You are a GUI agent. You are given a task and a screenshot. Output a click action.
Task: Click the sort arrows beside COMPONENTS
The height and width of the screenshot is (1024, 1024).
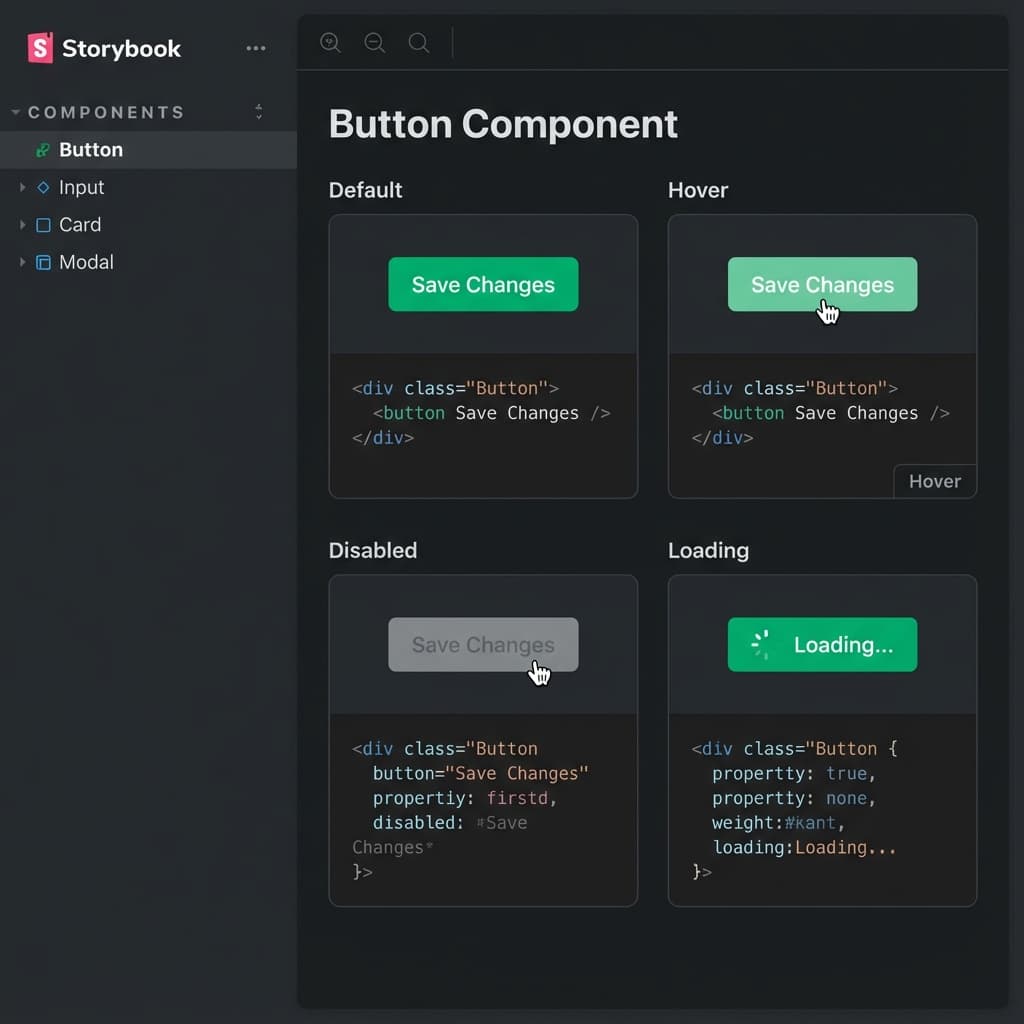[258, 112]
